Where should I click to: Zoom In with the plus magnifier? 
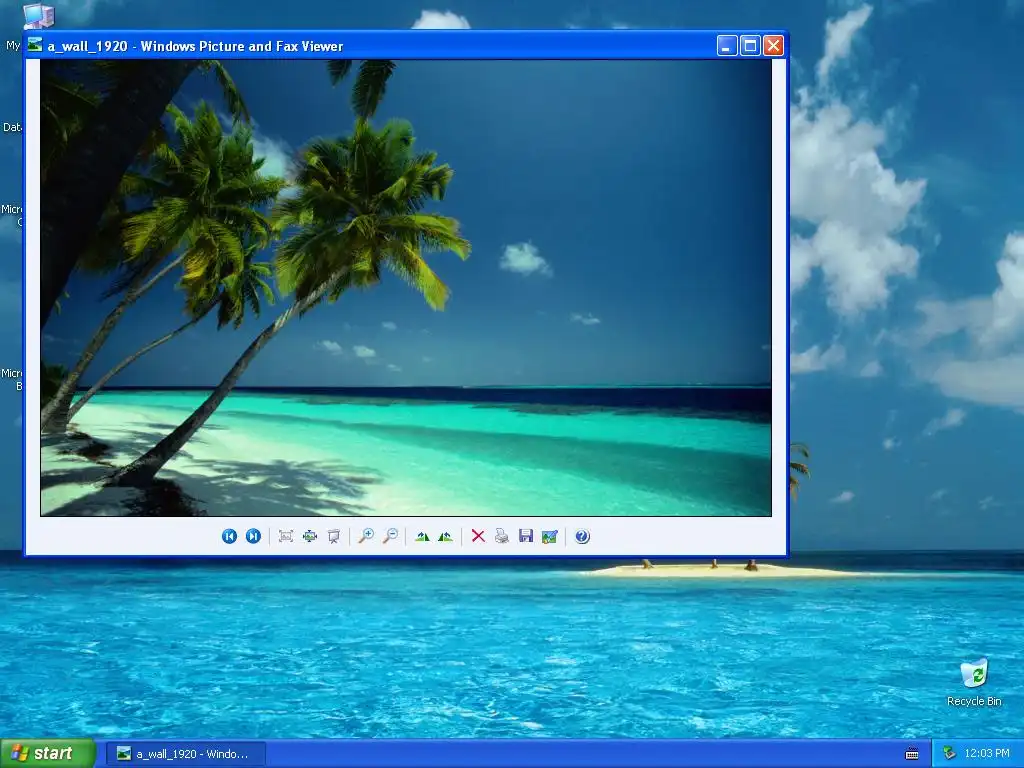(x=366, y=536)
